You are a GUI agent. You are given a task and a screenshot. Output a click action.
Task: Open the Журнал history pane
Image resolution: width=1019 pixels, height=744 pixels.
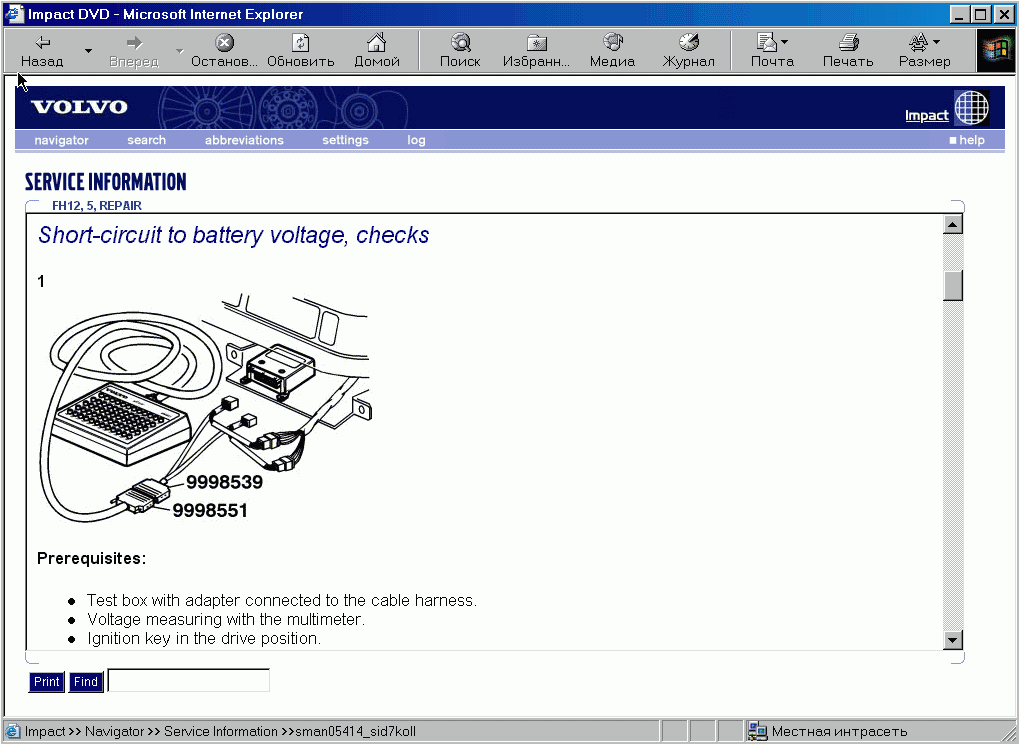(688, 51)
